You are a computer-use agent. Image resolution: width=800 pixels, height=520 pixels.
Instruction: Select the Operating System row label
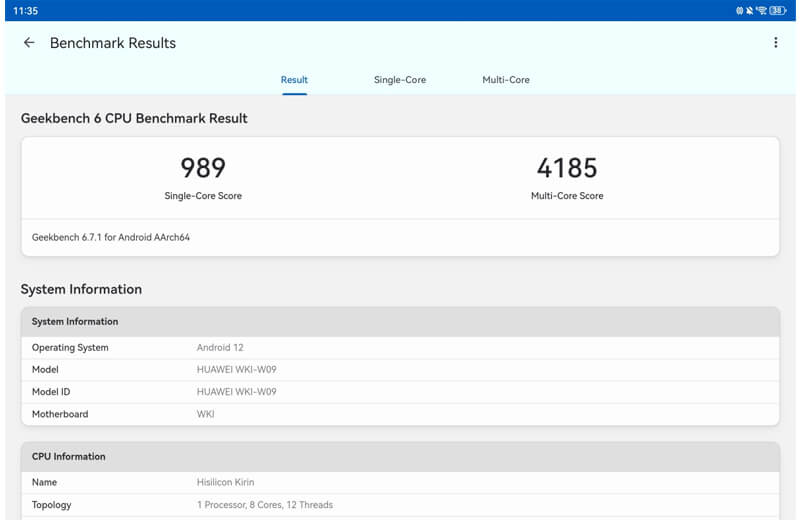[x=70, y=348]
